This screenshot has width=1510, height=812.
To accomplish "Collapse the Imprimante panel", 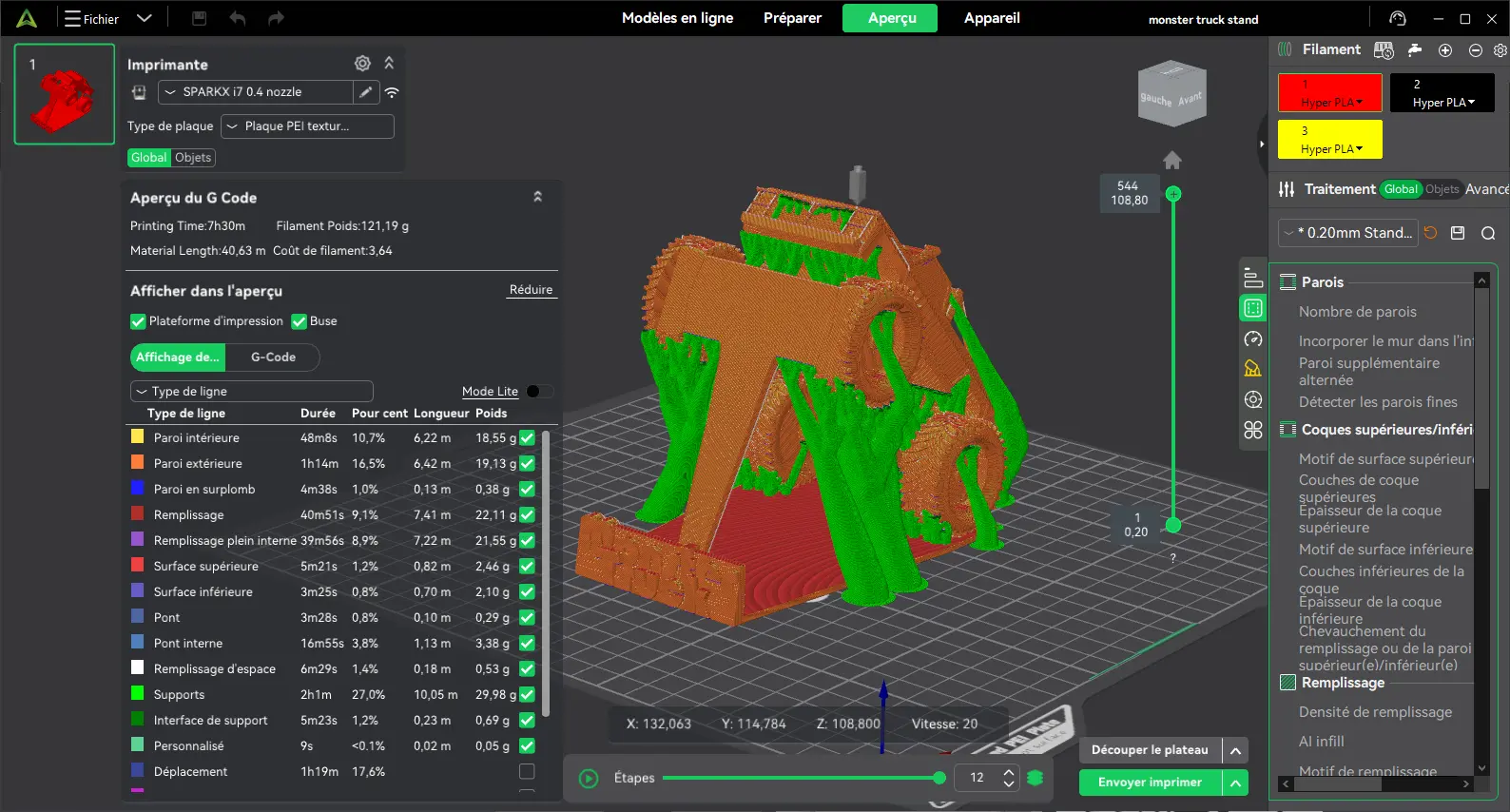I will [389, 63].
